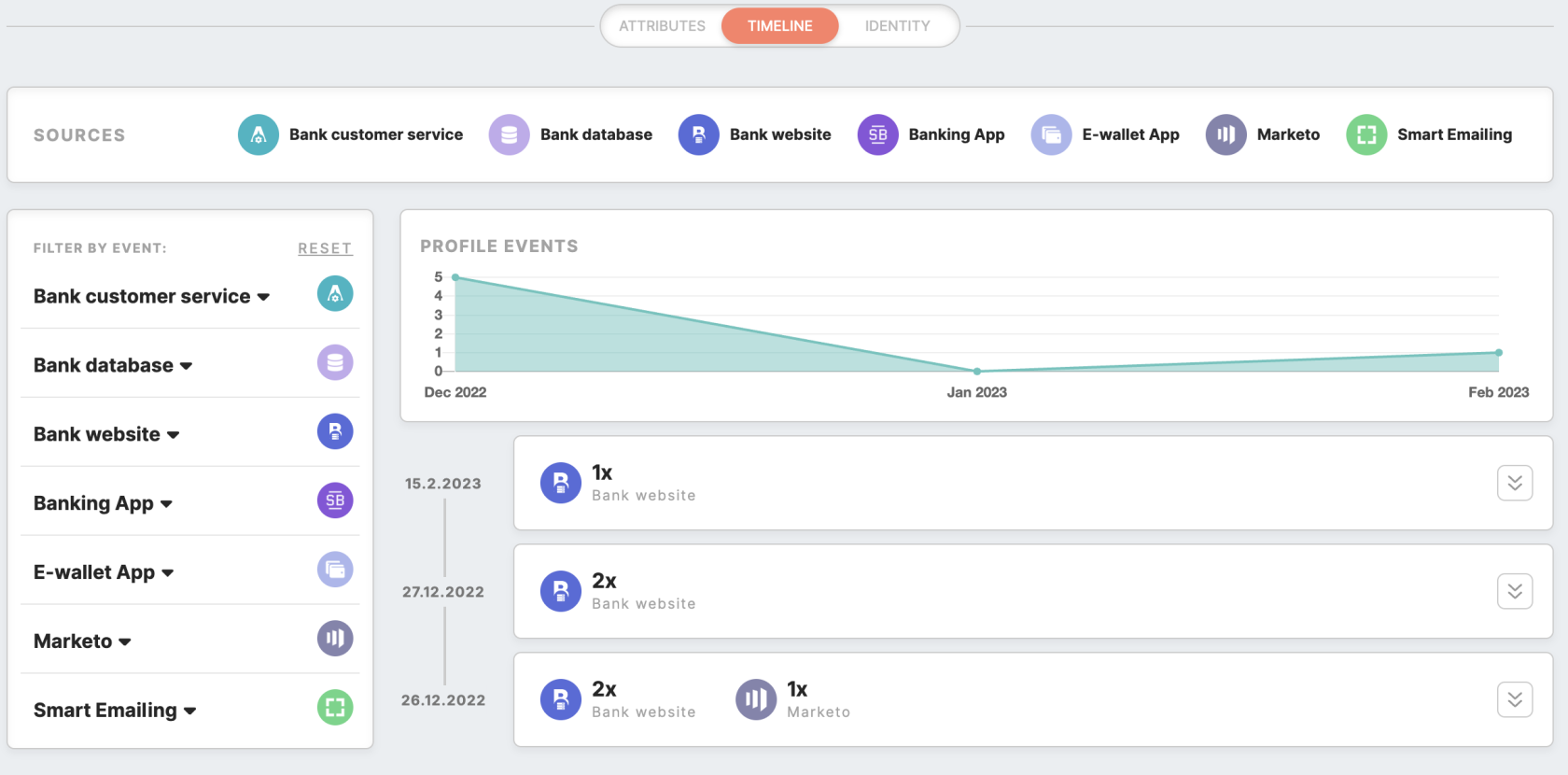Click E-wallet App icon in filter panel

click(x=335, y=570)
